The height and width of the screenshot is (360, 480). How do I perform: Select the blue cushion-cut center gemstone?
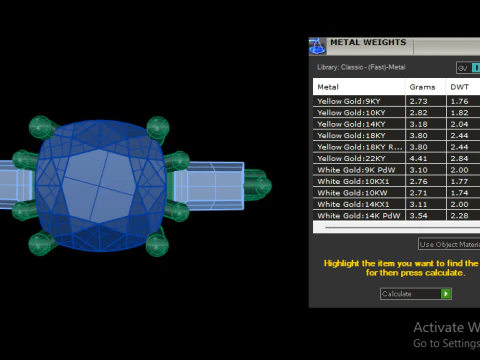100,185
